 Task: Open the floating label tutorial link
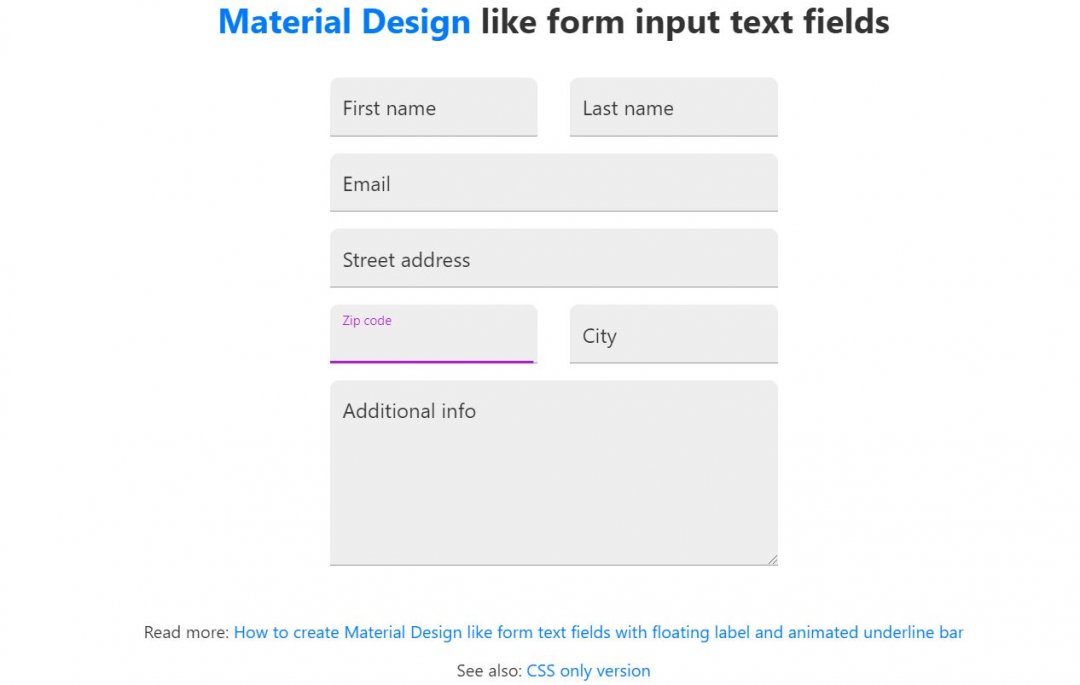coord(598,632)
